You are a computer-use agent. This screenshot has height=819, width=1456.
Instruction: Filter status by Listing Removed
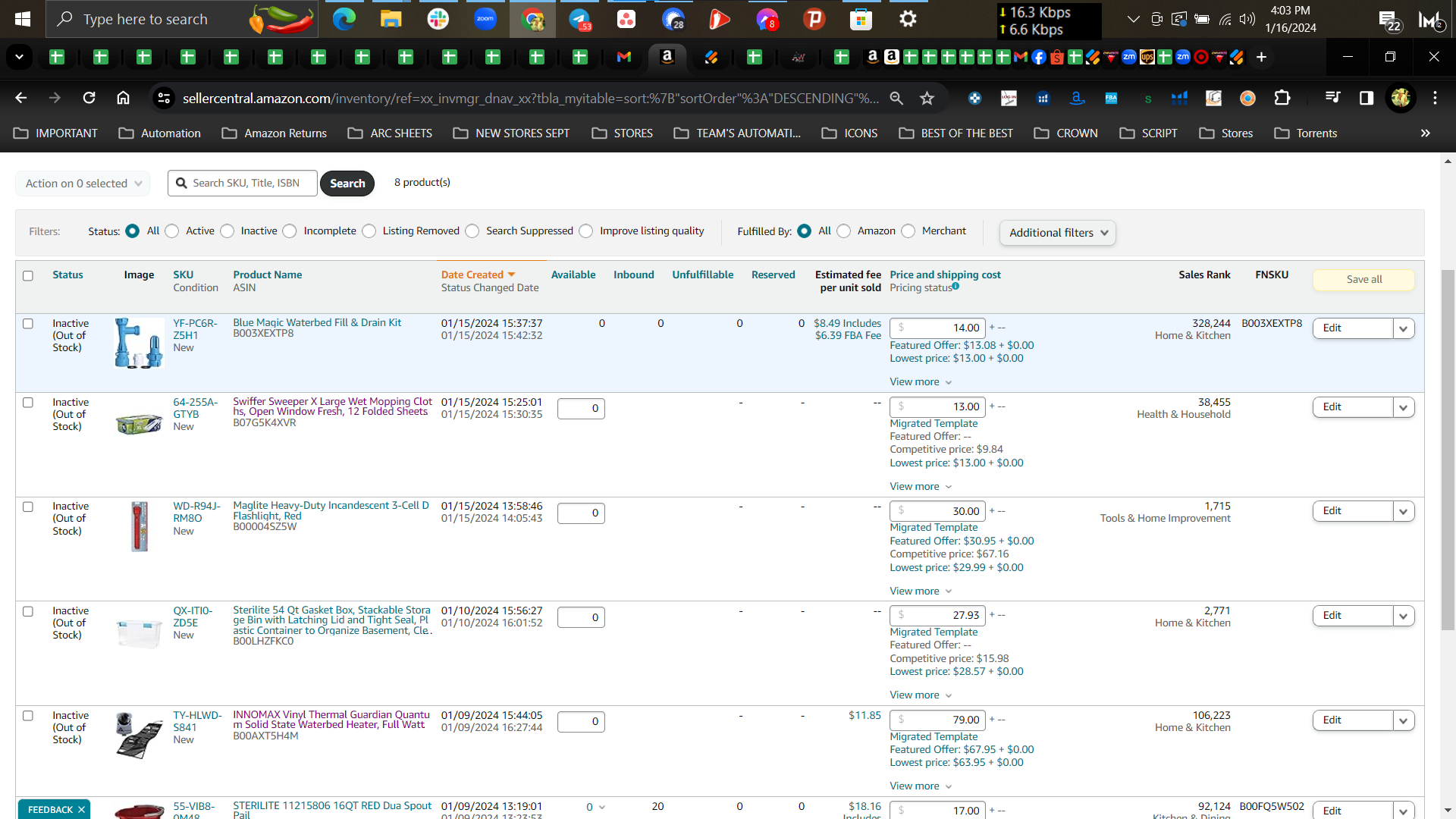(369, 231)
